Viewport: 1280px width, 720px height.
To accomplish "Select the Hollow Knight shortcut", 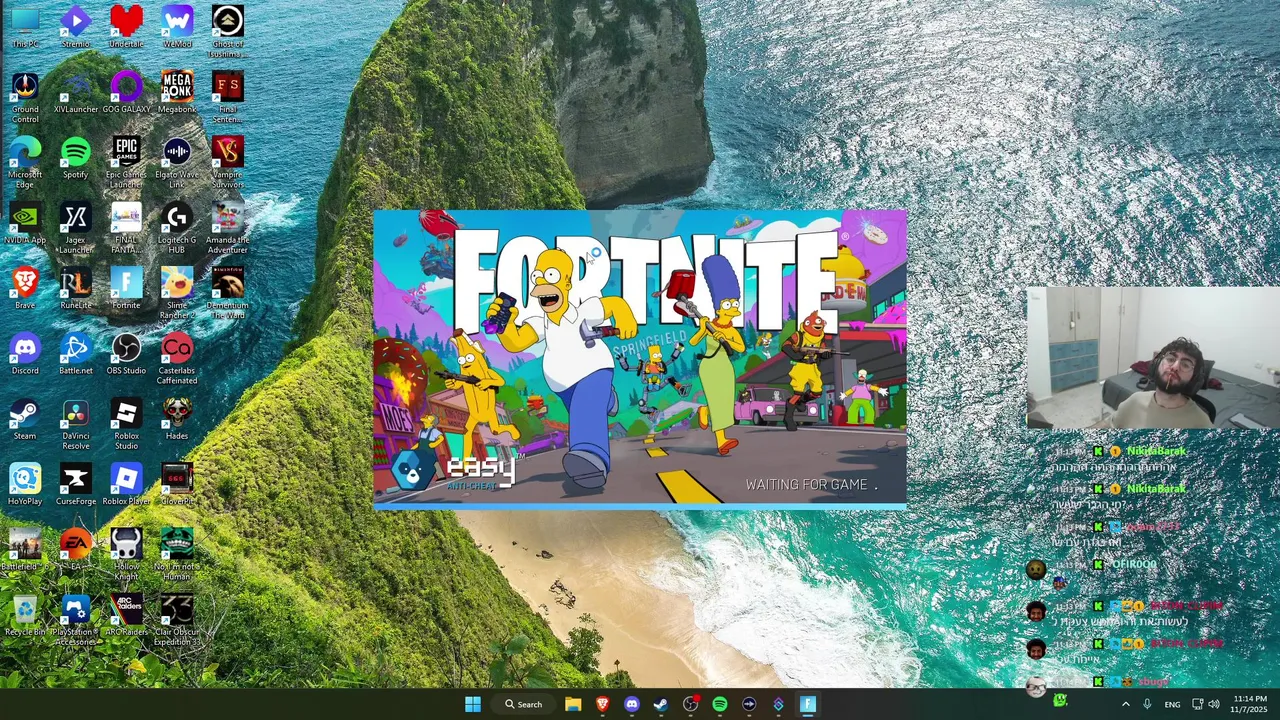I will 126,555.
